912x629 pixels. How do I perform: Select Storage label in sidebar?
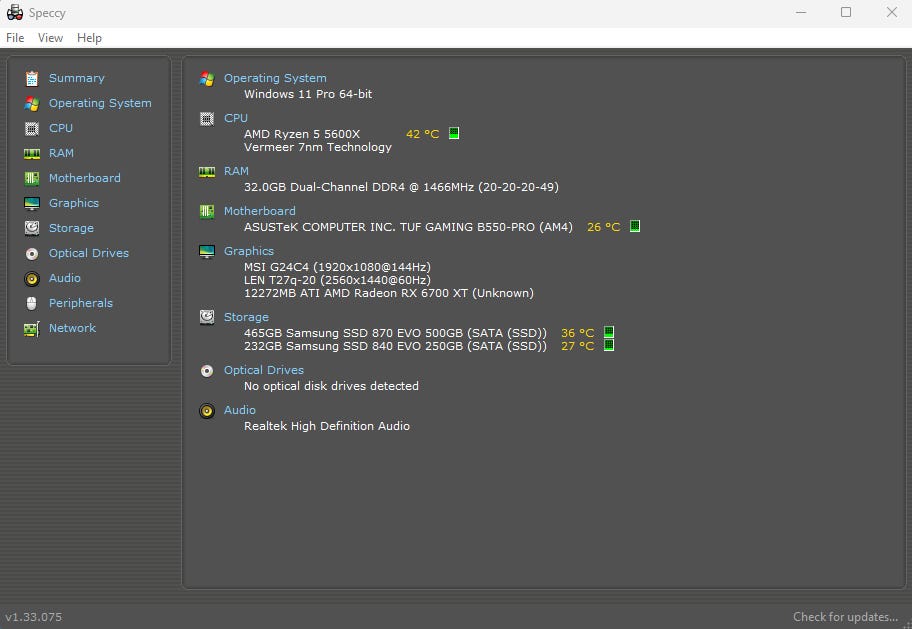click(x=71, y=228)
